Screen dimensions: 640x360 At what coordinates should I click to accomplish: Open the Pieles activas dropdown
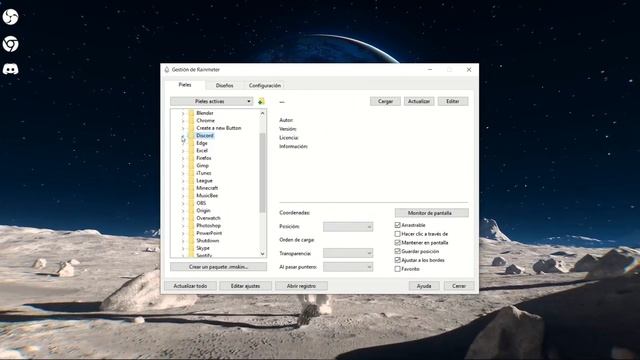(x=212, y=101)
